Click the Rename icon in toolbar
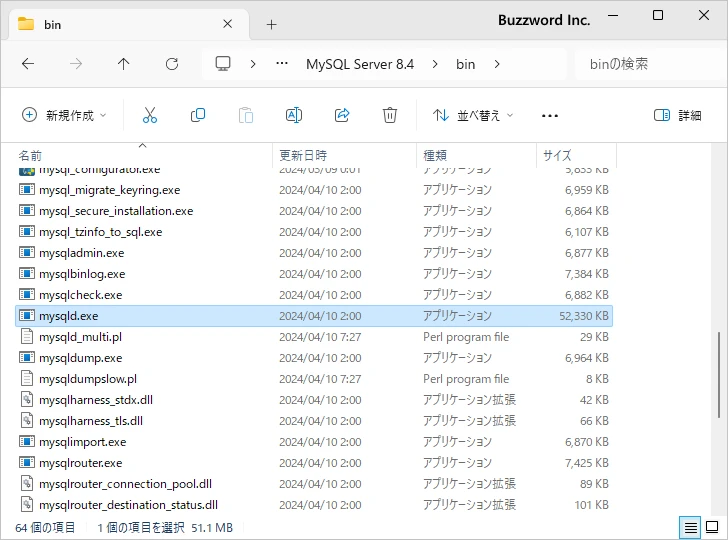The height and width of the screenshot is (540, 728). 294,115
